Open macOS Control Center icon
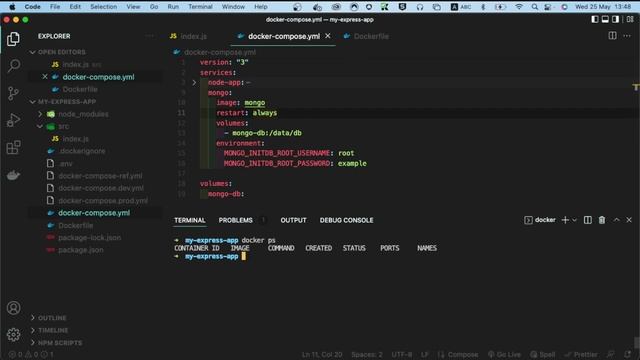 pos(548,7)
